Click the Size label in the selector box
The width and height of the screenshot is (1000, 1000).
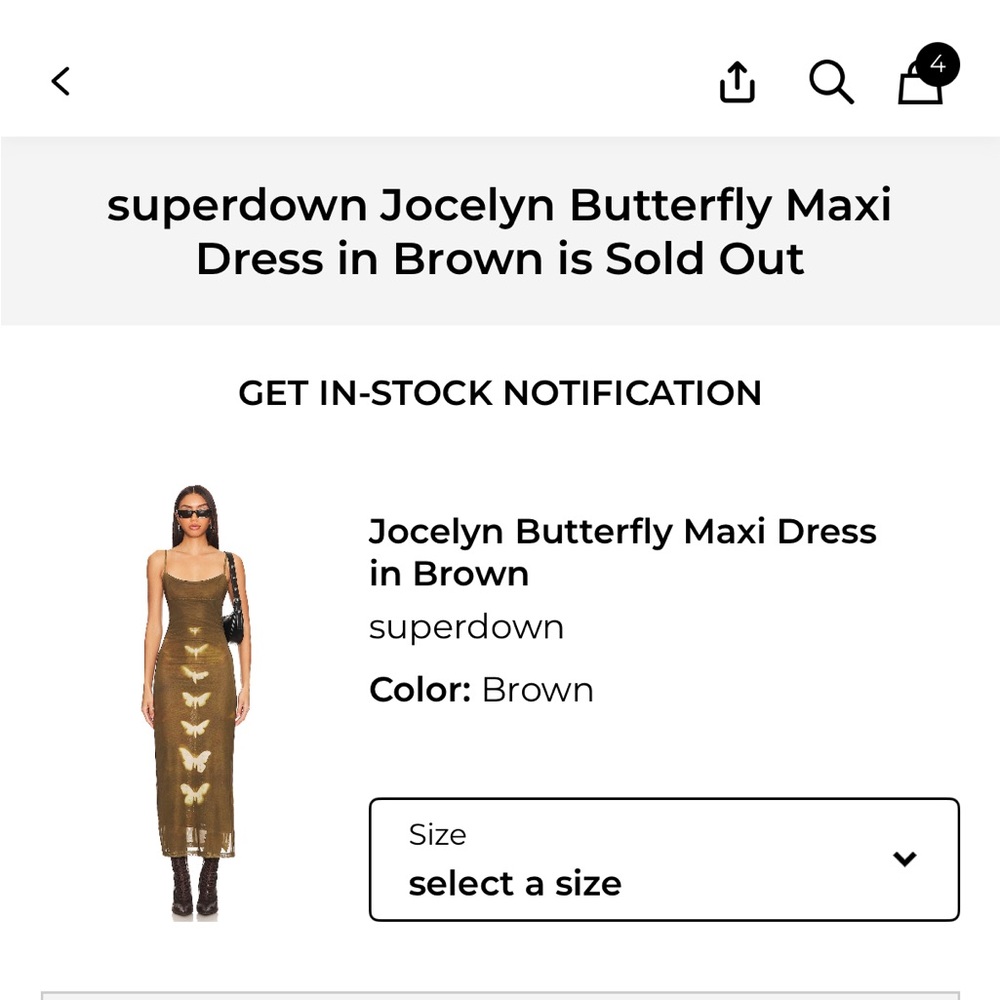(x=436, y=834)
